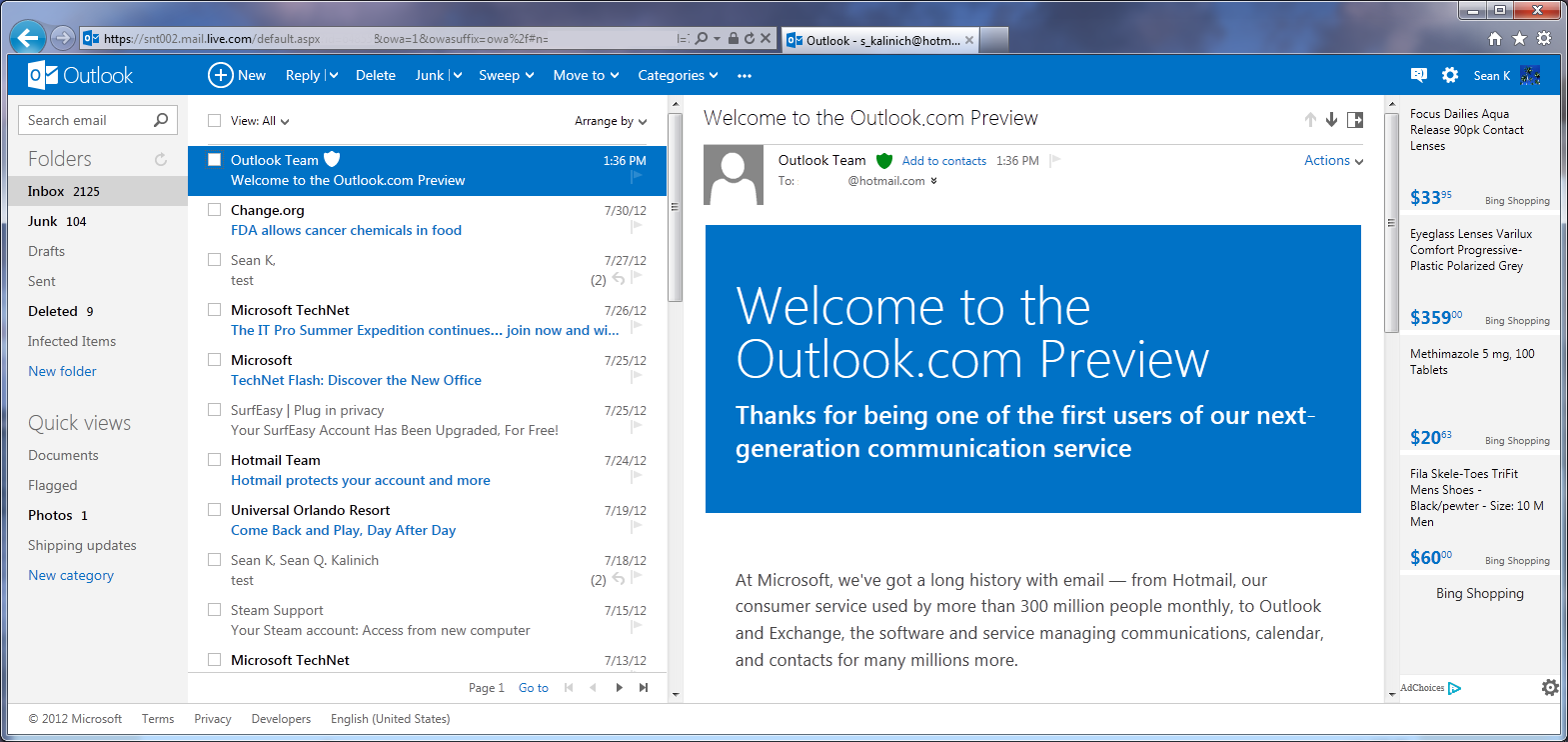
Task: Open the Bing Shopping link below ads
Action: [x=1480, y=593]
